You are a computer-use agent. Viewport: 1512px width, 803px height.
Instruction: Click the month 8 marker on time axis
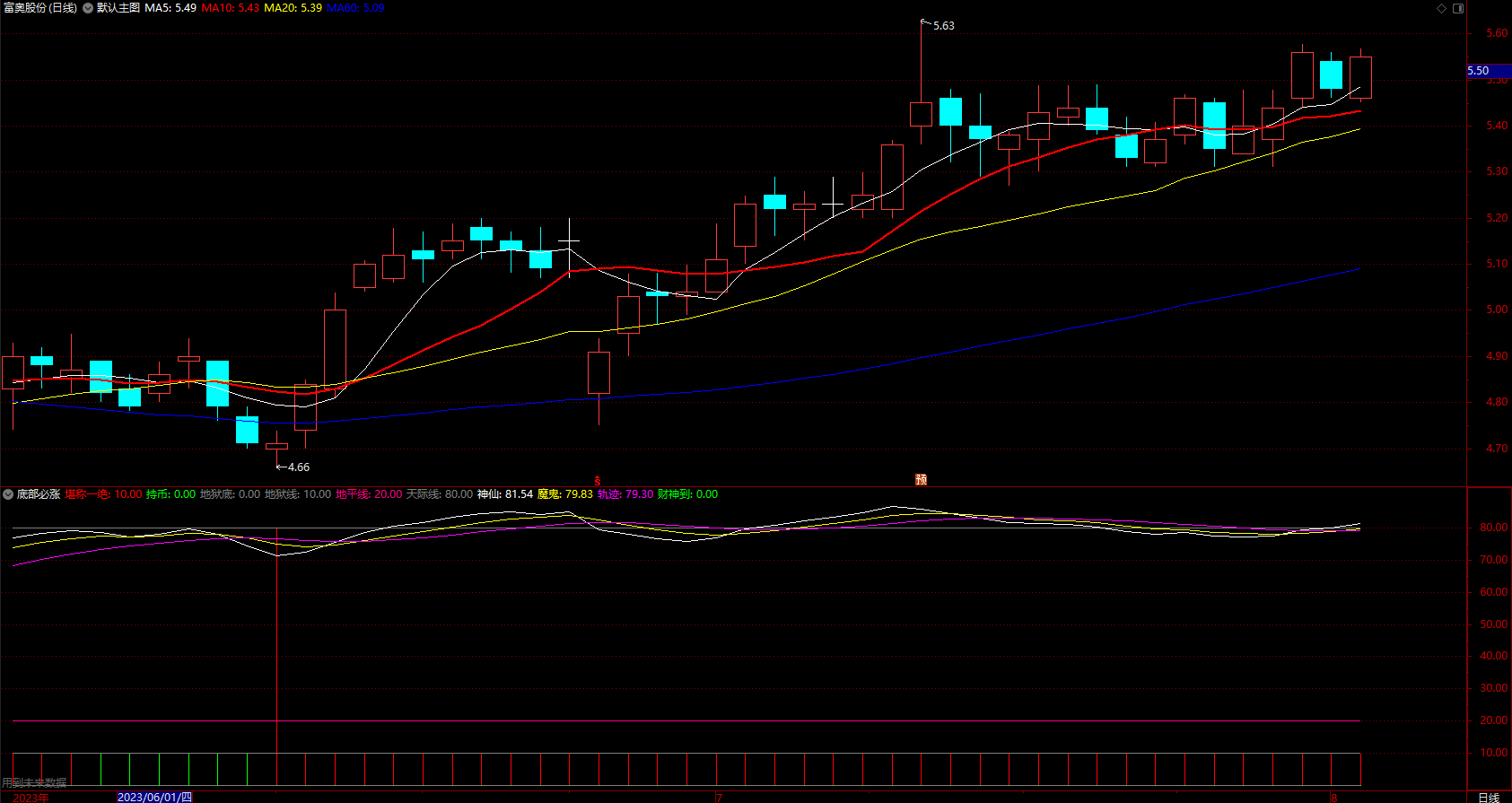[1334, 798]
